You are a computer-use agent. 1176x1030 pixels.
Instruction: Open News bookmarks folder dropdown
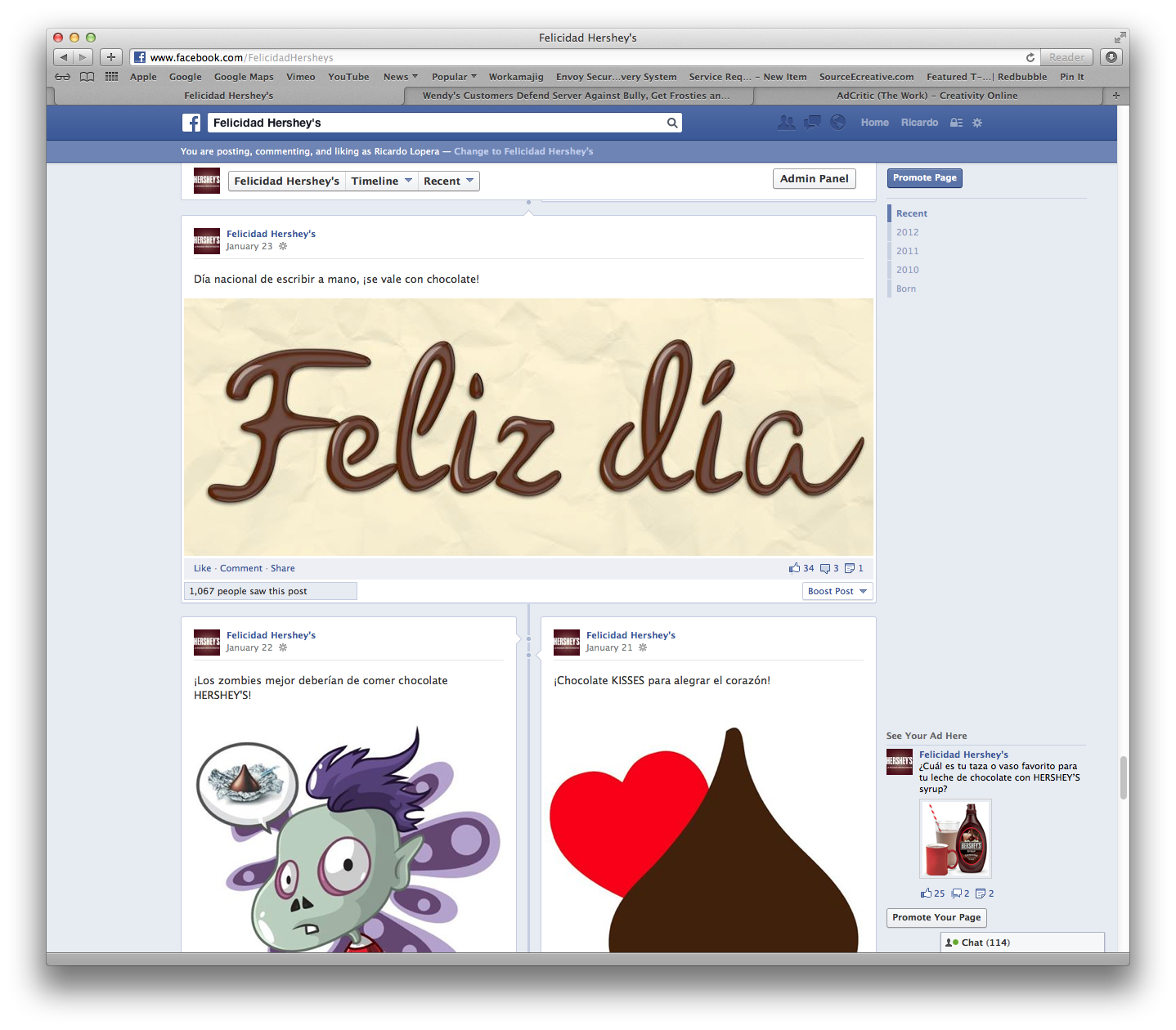pyautogui.click(x=401, y=77)
